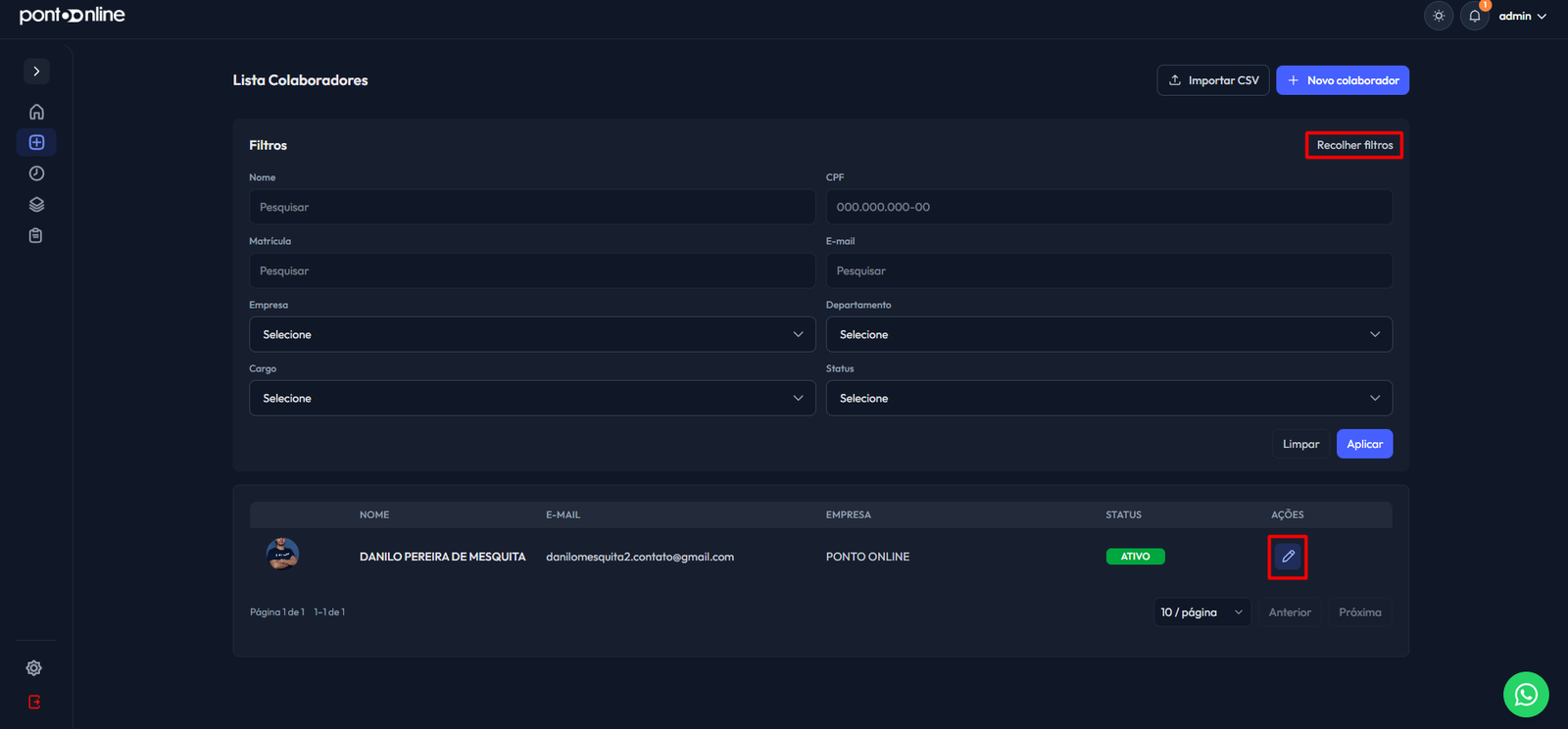Open the stacked layers icon in the sidebar

(36, 205)
